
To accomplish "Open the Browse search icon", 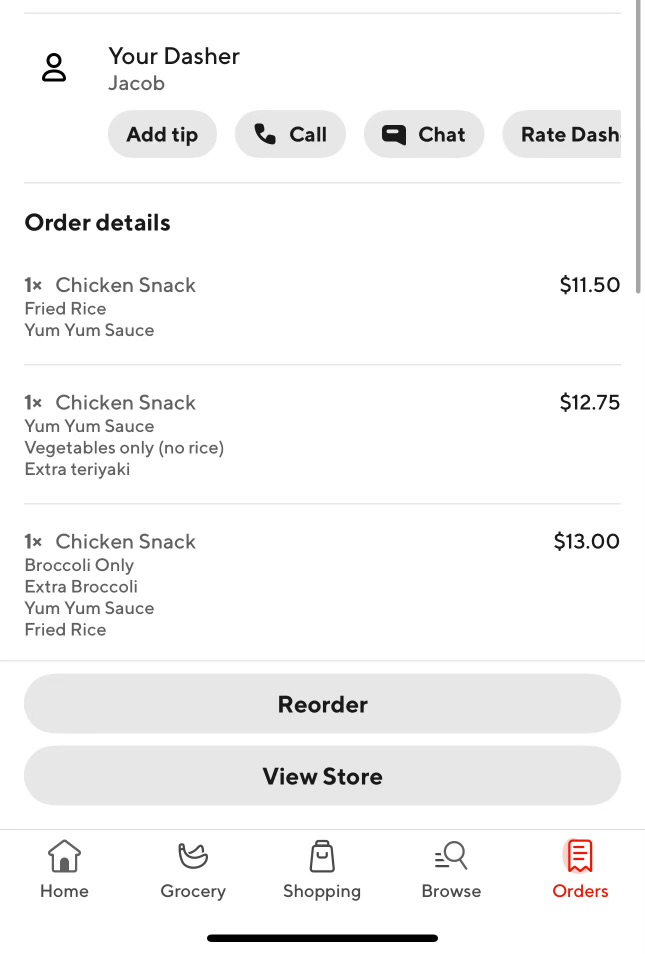I will pos(451,856).
